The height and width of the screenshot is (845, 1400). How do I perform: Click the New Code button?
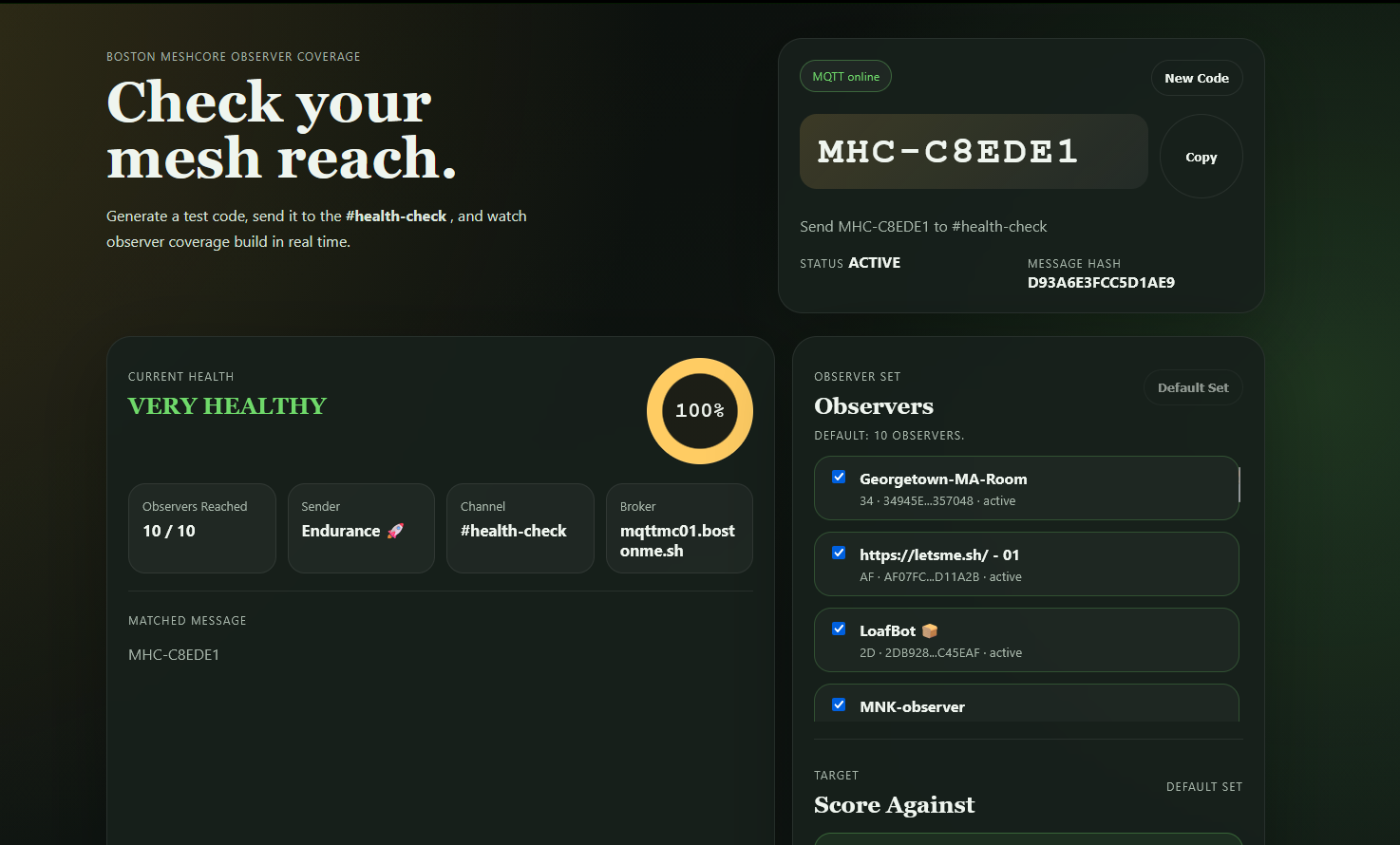tap(1197, 78)
